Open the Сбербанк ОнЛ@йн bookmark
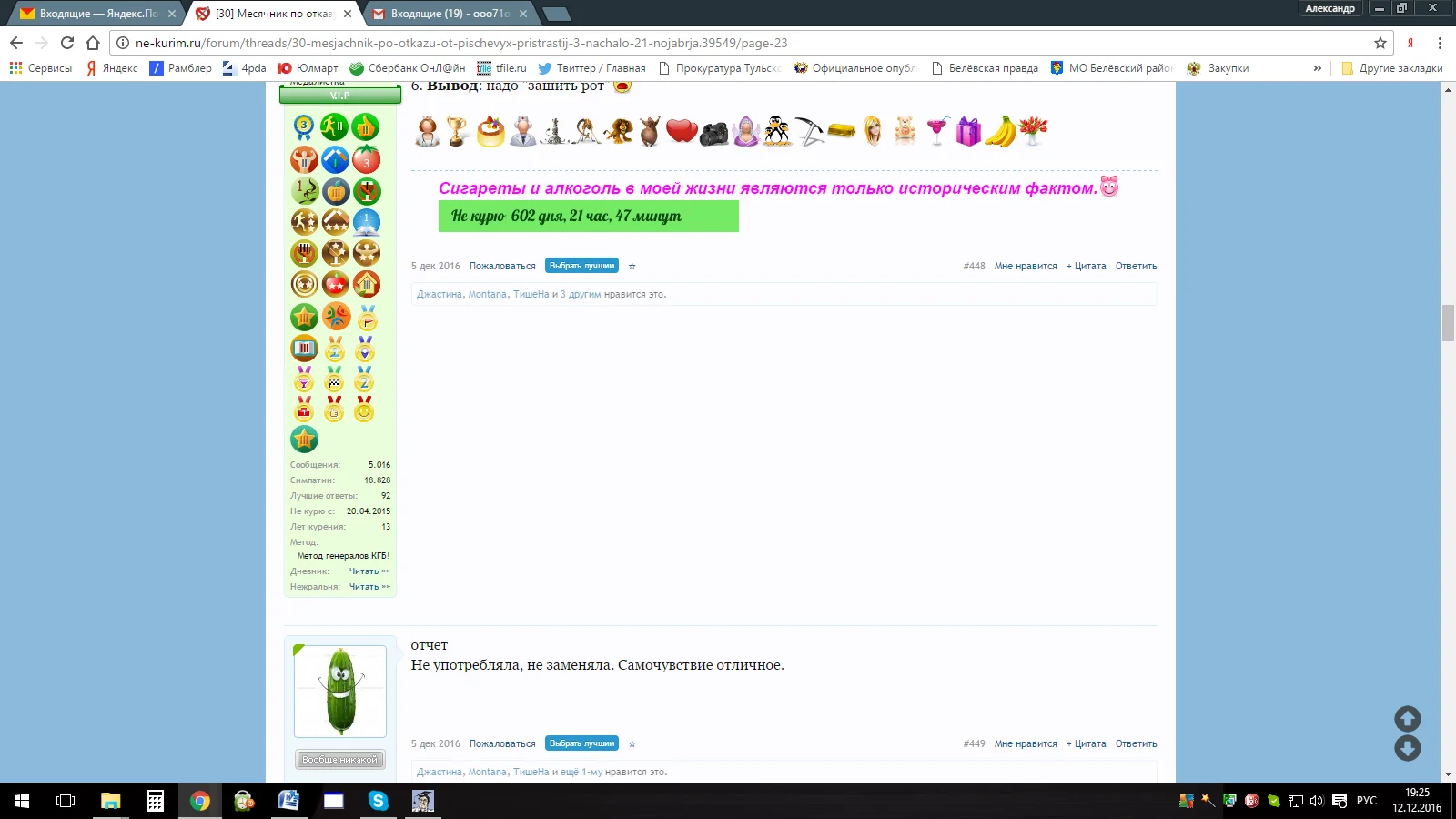Viewport: 1456px width, 819px height. point(408,68)
